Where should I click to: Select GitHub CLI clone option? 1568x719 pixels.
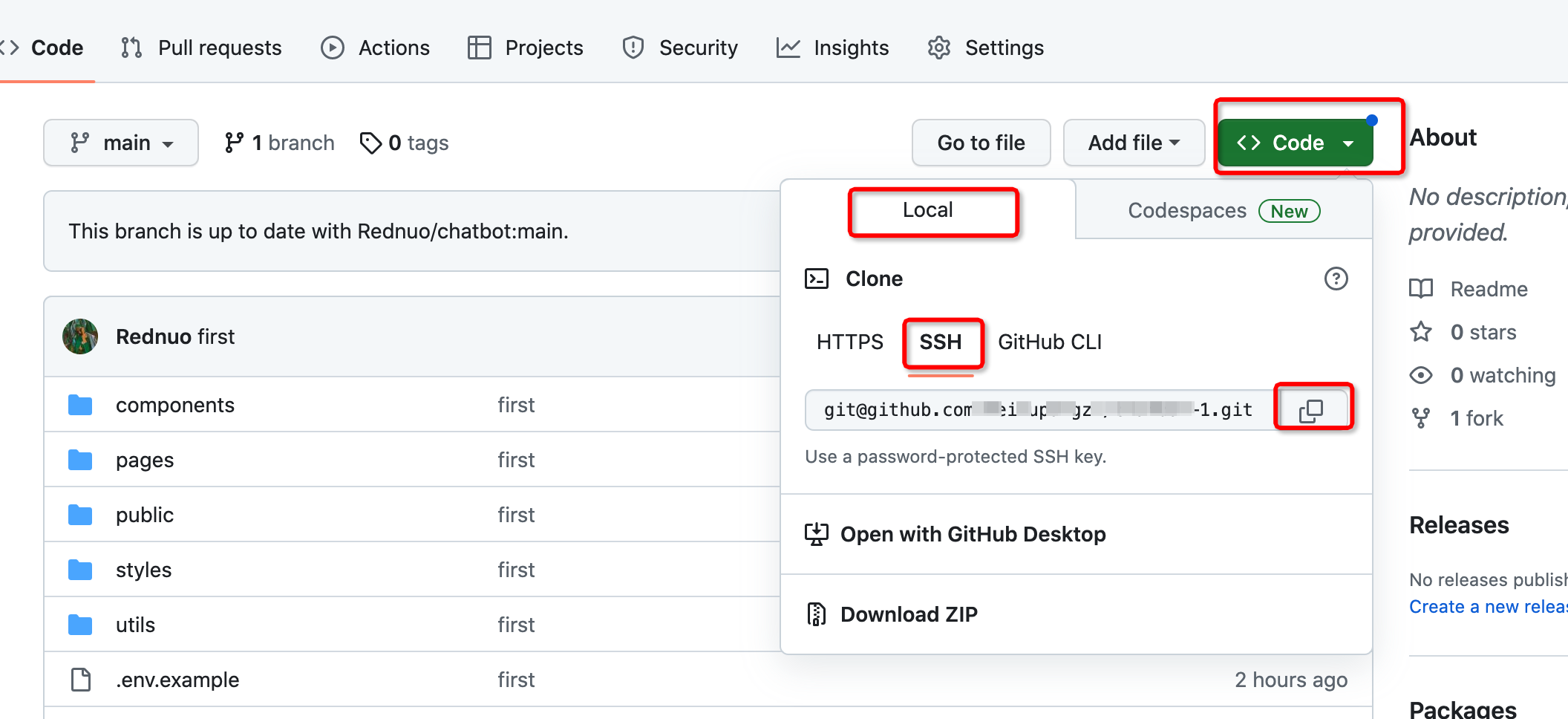tap(1050, 342)
